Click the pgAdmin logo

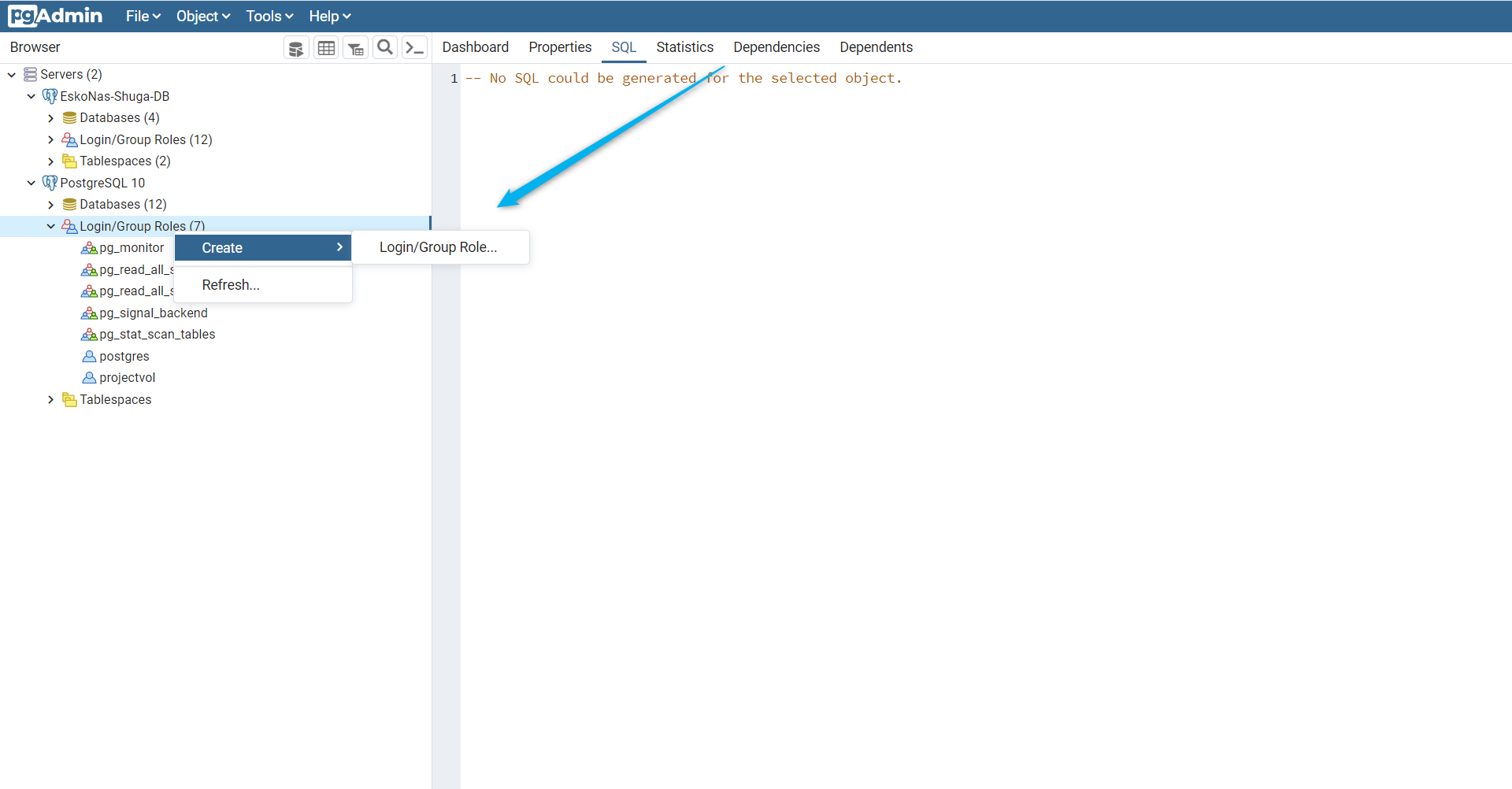(x=55, y=16)
